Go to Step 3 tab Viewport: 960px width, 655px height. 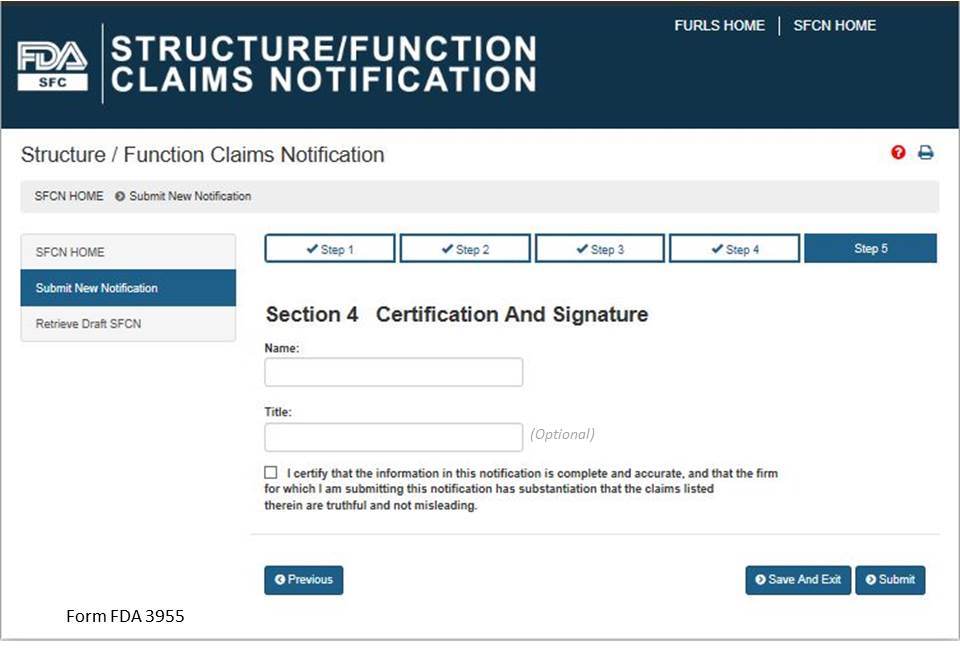(600, 249)
